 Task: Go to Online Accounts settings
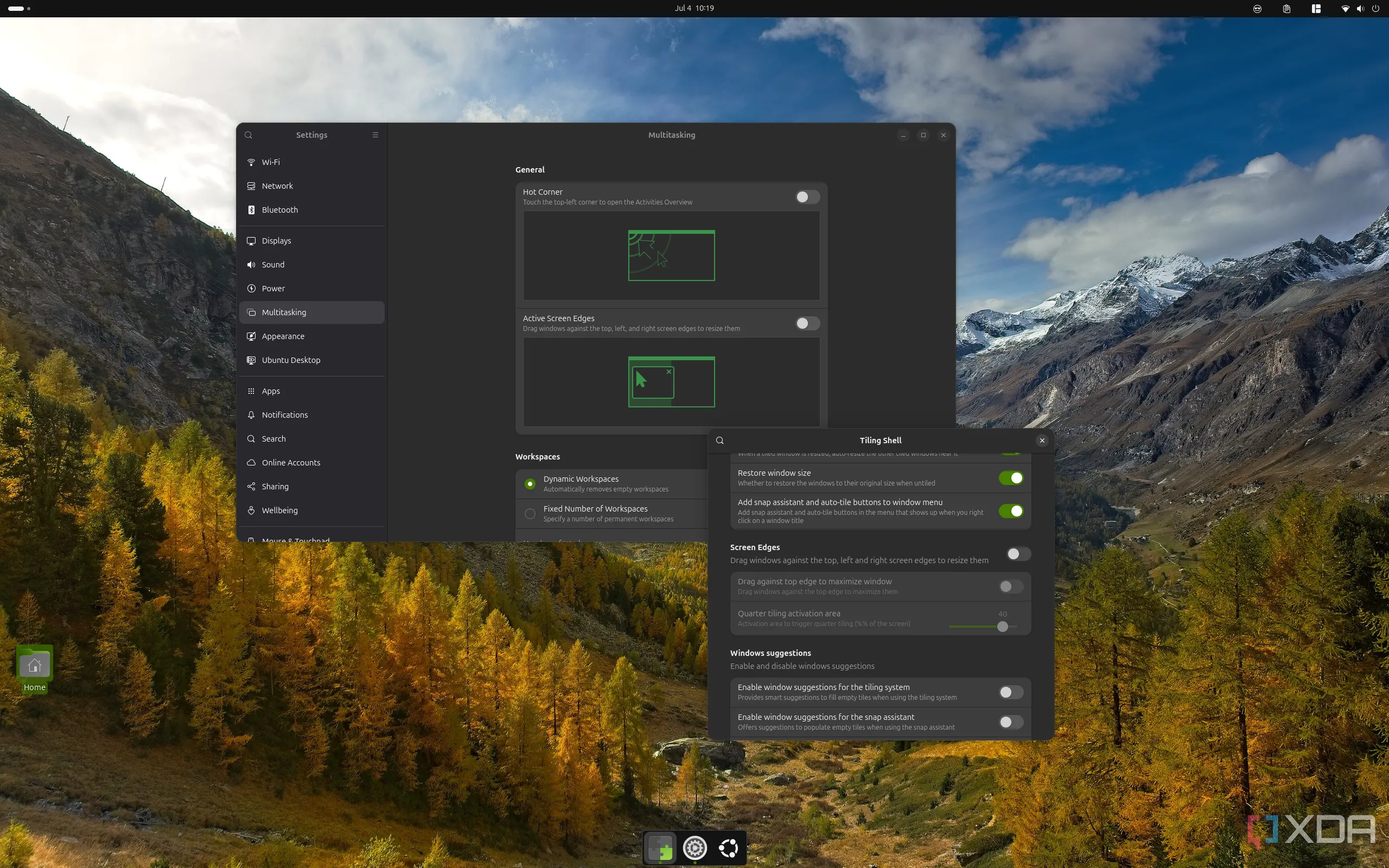pos(311,462)
